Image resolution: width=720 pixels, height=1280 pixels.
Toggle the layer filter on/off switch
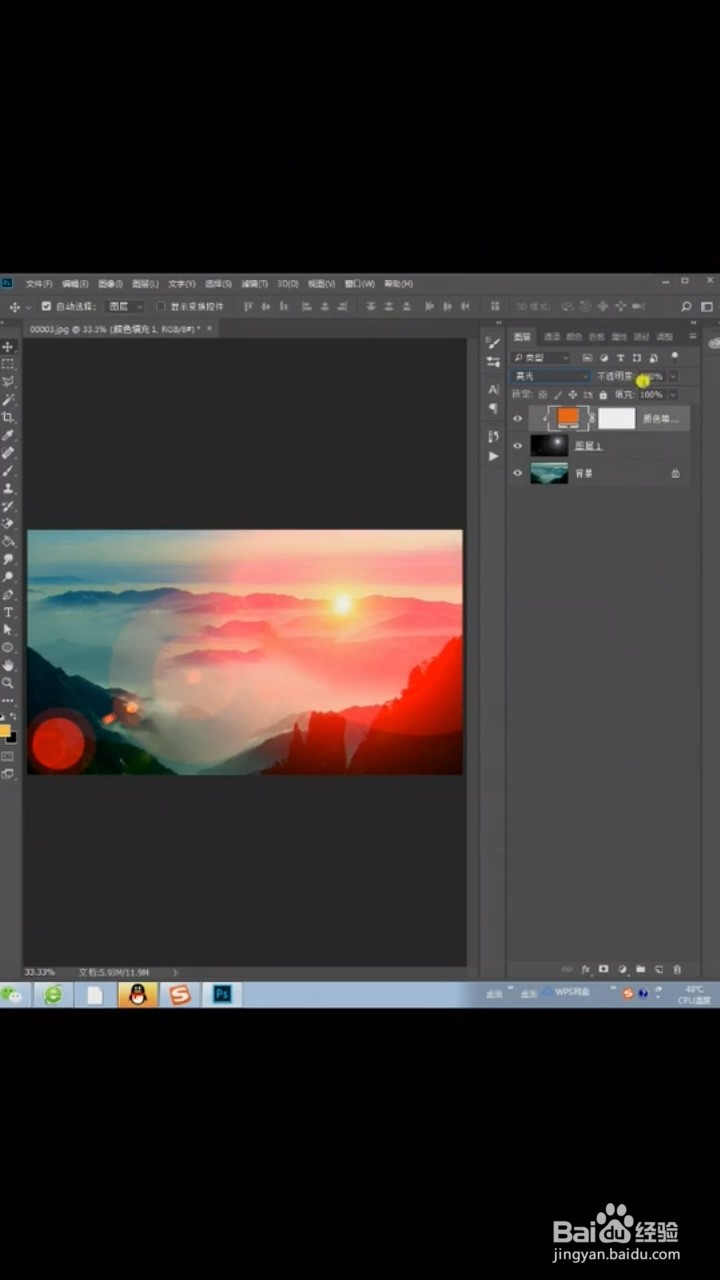675,356
